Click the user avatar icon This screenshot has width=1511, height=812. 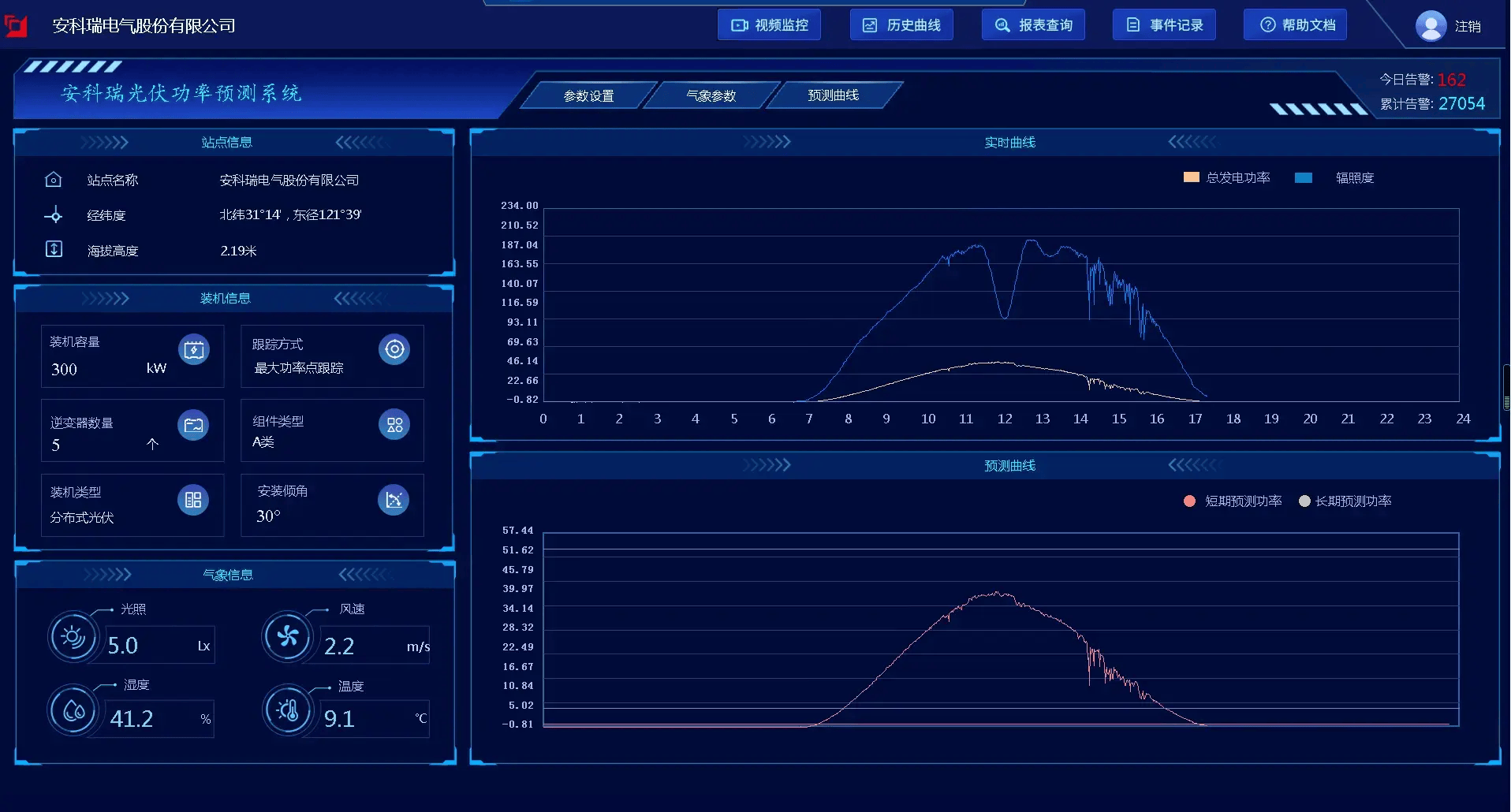coord(1431,26)
